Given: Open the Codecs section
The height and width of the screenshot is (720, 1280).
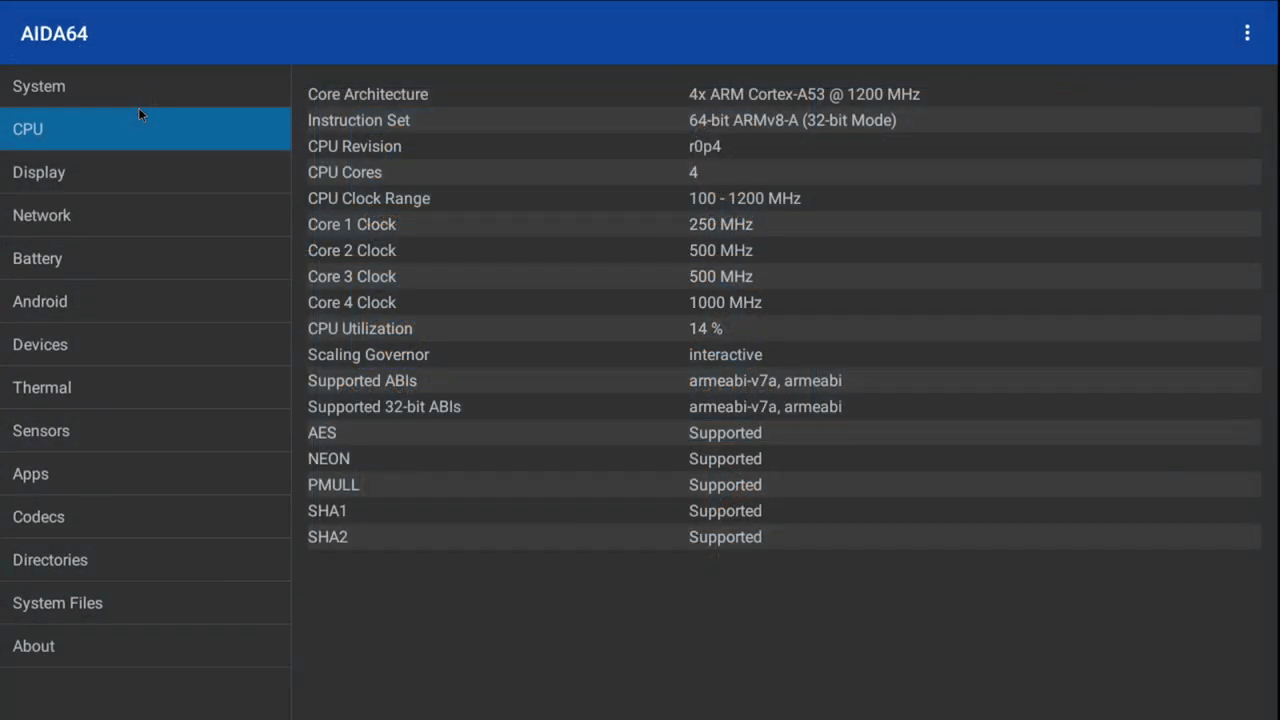Looking at the screenshot, I should (145, 516).
